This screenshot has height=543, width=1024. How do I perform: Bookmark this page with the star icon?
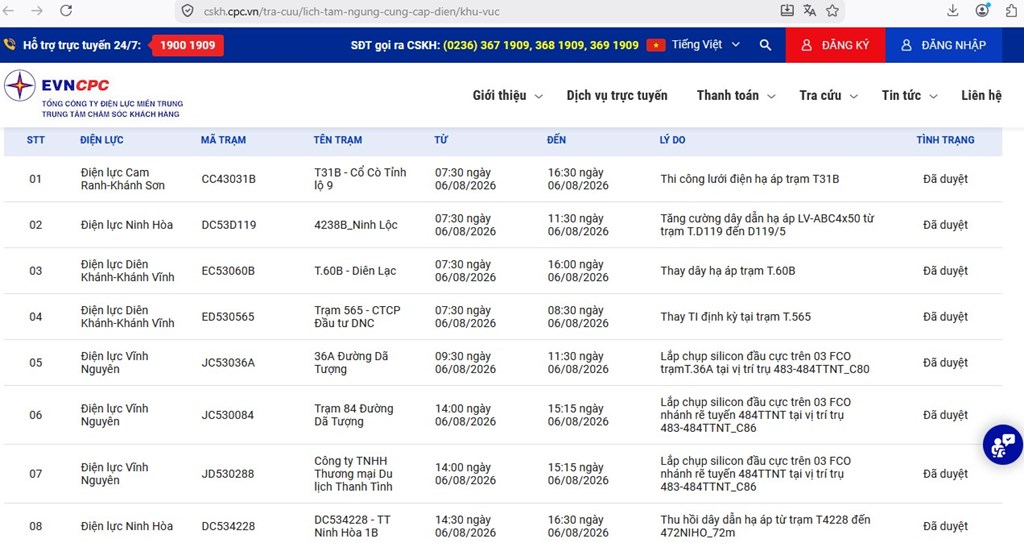[832, 10]
